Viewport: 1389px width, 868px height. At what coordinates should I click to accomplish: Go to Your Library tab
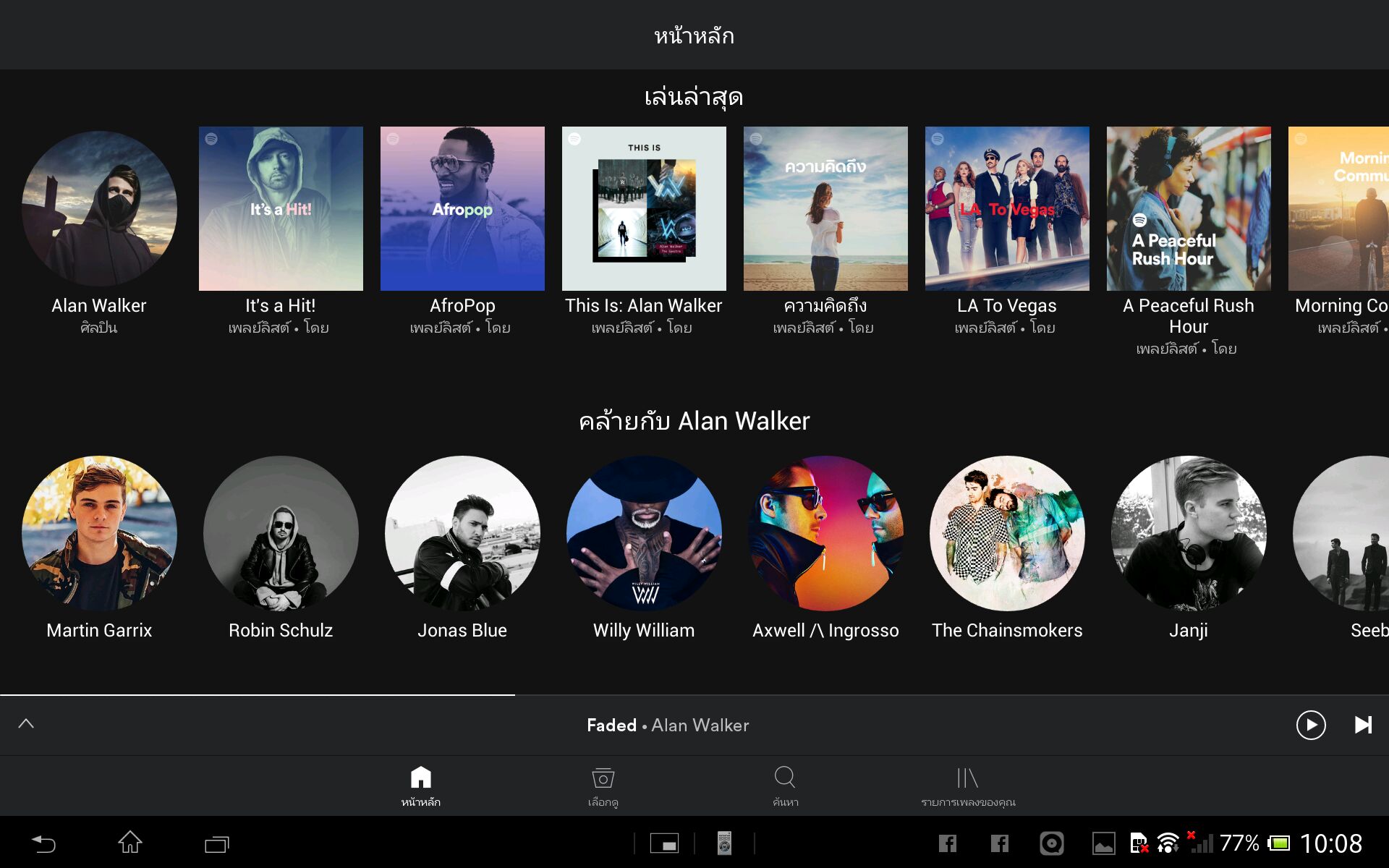click(x=968, y=786)
